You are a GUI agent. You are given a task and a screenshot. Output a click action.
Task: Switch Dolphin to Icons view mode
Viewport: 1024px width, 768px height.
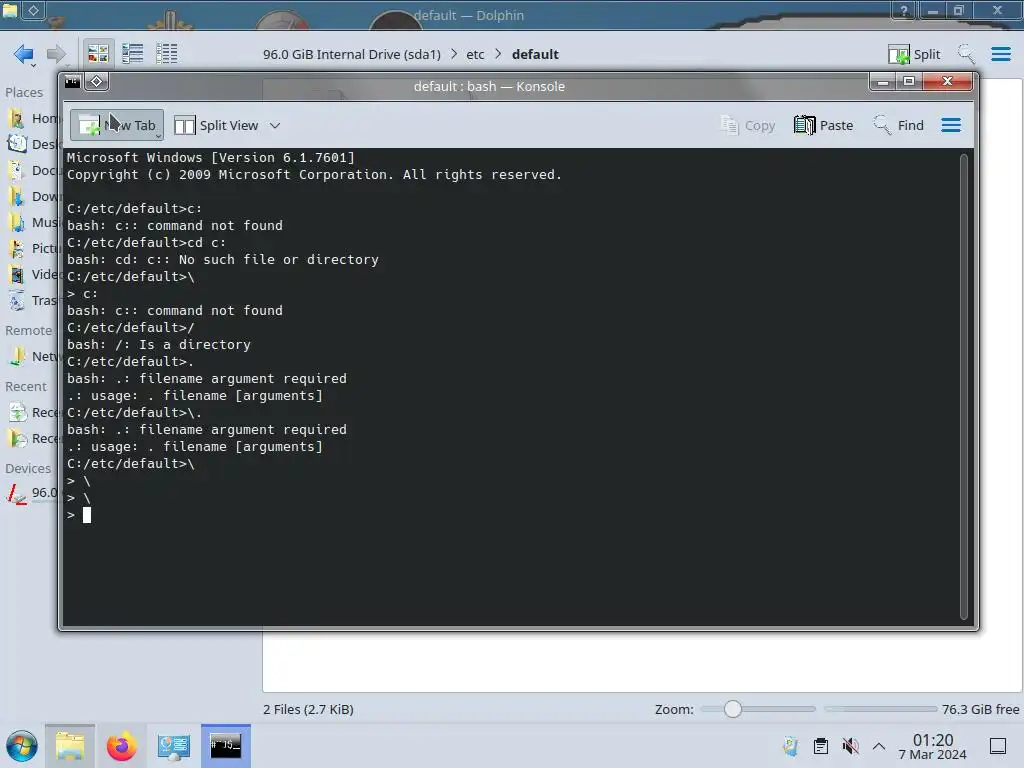pyautogui.click(x=99, y=54)
